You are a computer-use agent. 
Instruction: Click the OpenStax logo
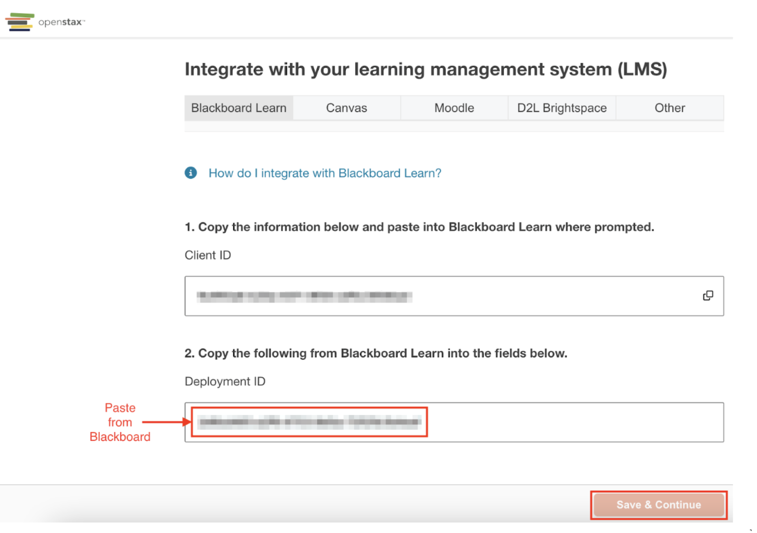pyautogui.click(x=44, y=22)
